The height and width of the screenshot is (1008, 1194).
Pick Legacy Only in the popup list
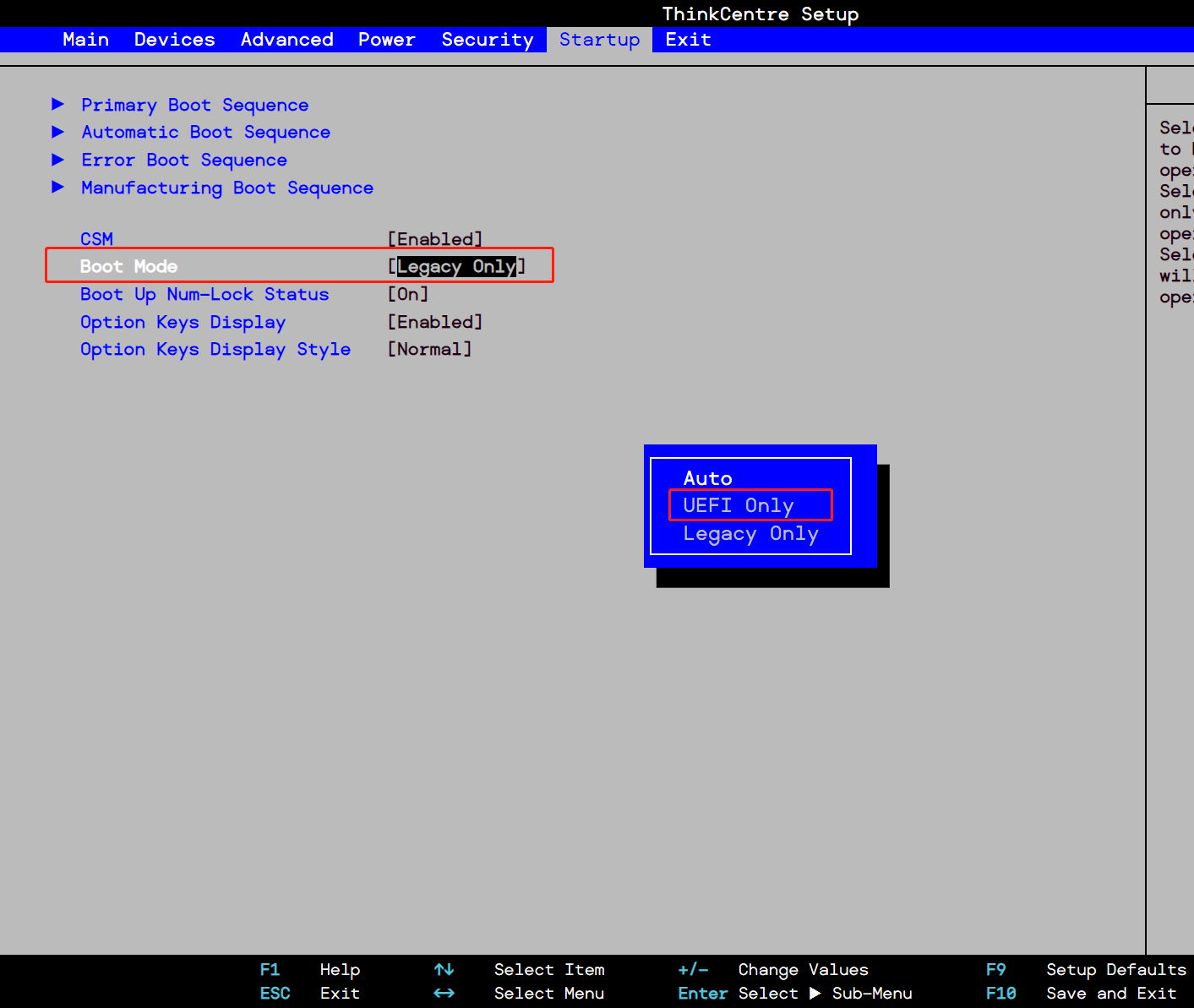point(750,534)
